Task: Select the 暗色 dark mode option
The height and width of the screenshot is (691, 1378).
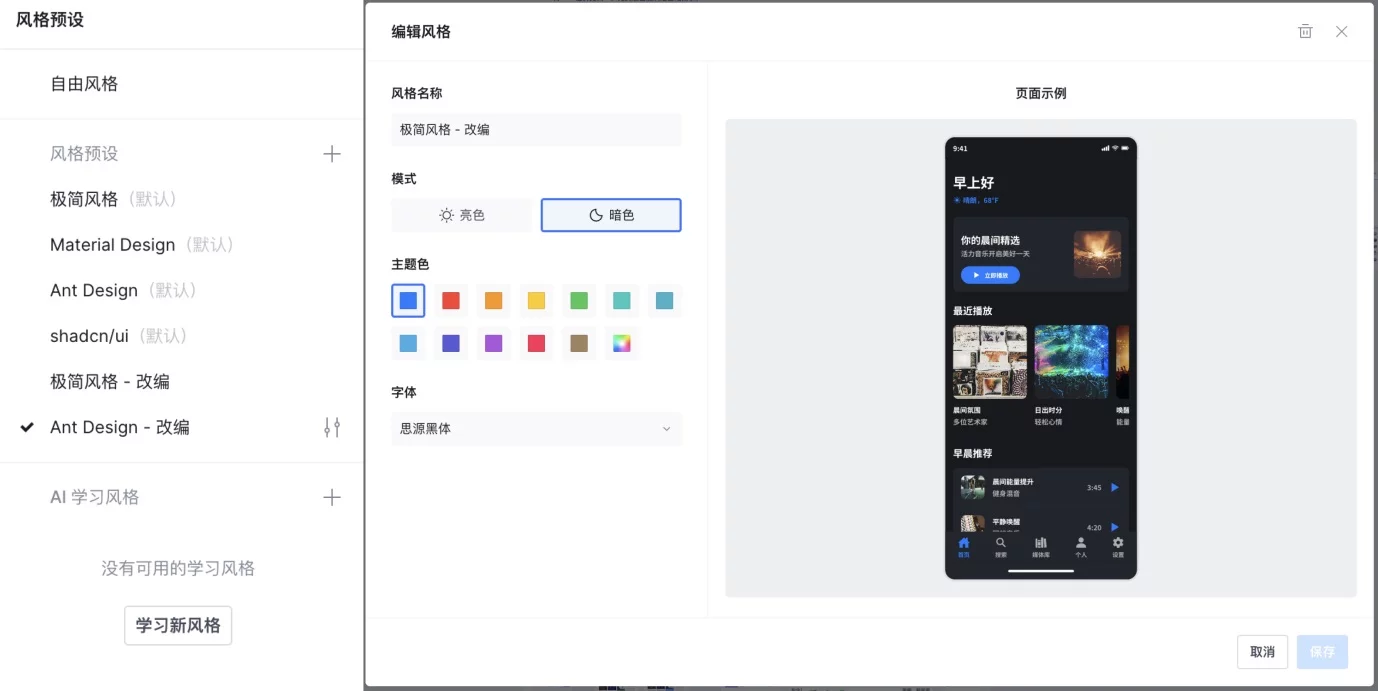Action: 611,214
